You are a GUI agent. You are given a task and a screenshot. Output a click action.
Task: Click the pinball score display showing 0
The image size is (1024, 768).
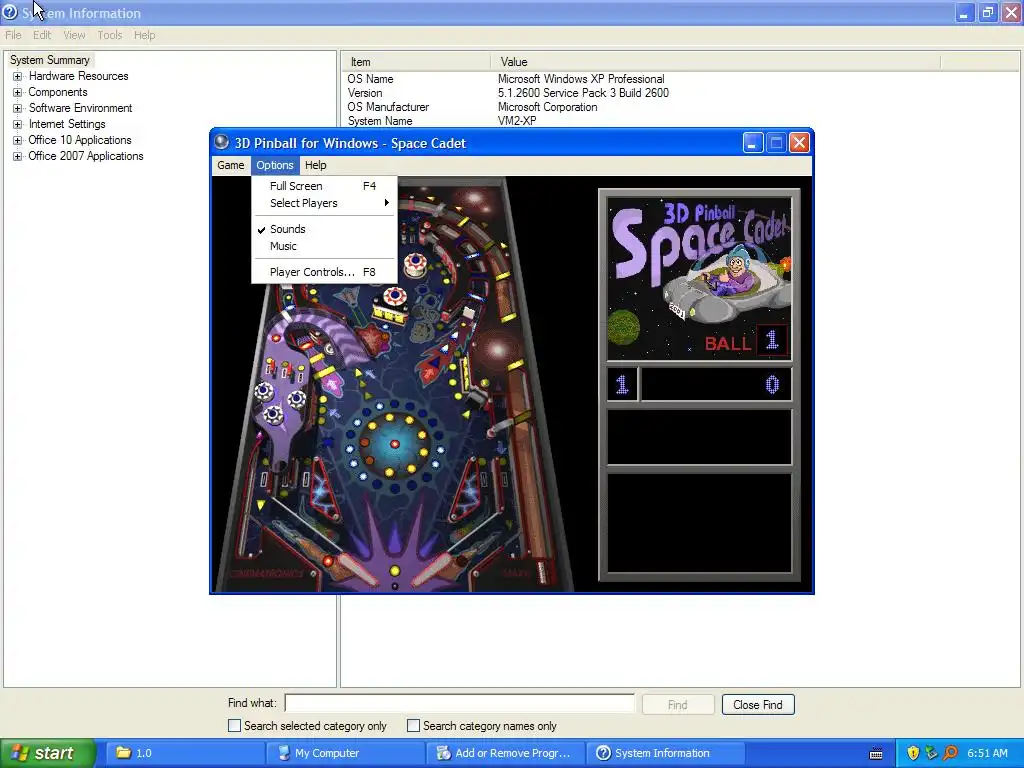(x=716, y=384)
